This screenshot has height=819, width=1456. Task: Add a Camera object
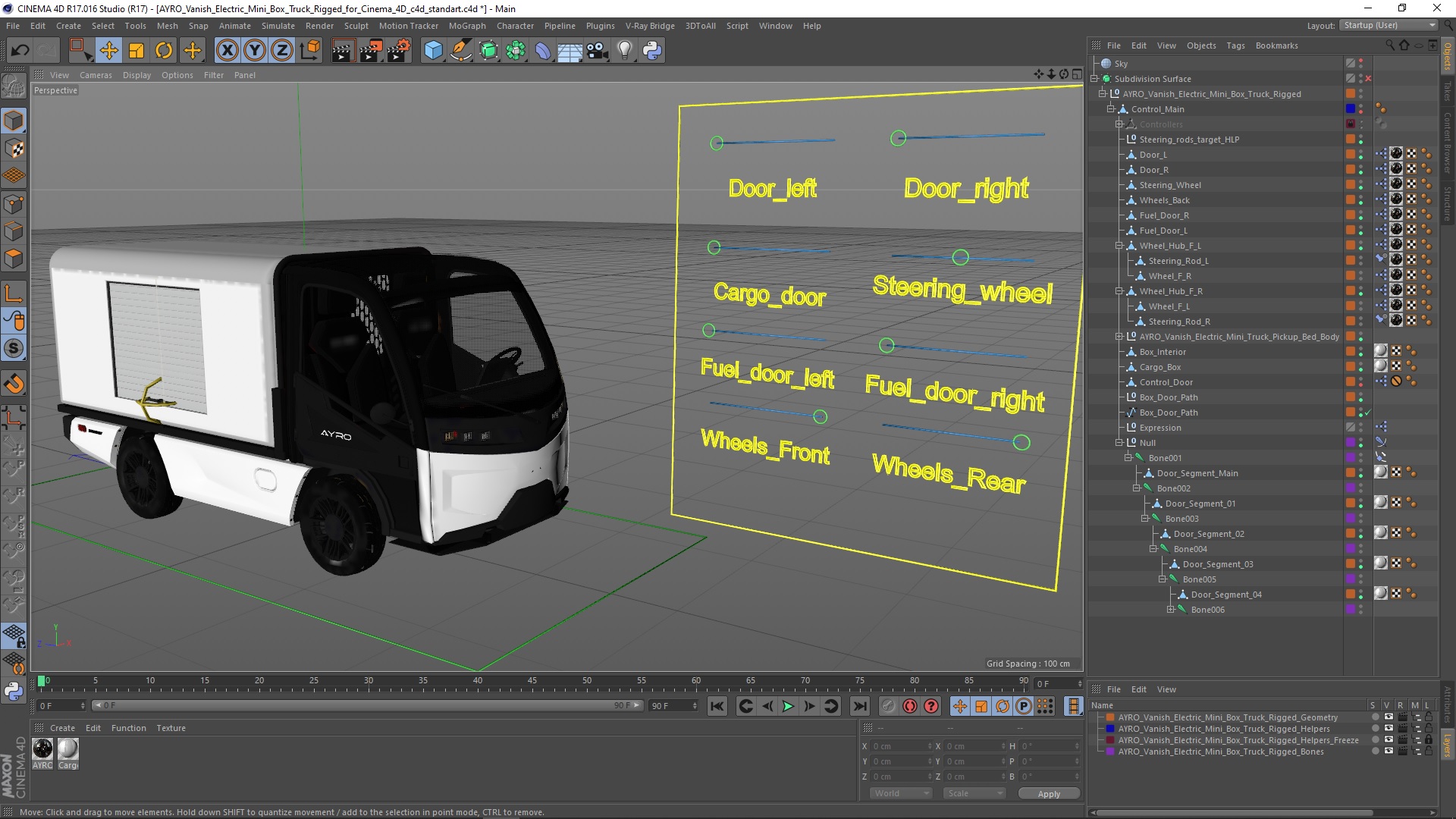tap(597, 51)
